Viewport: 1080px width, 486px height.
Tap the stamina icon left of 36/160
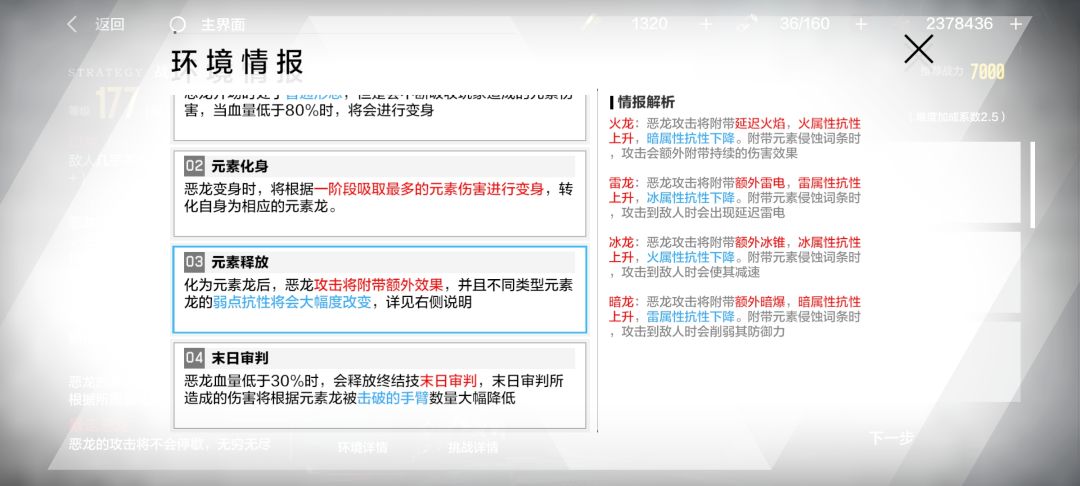click(x=746, y=23)
